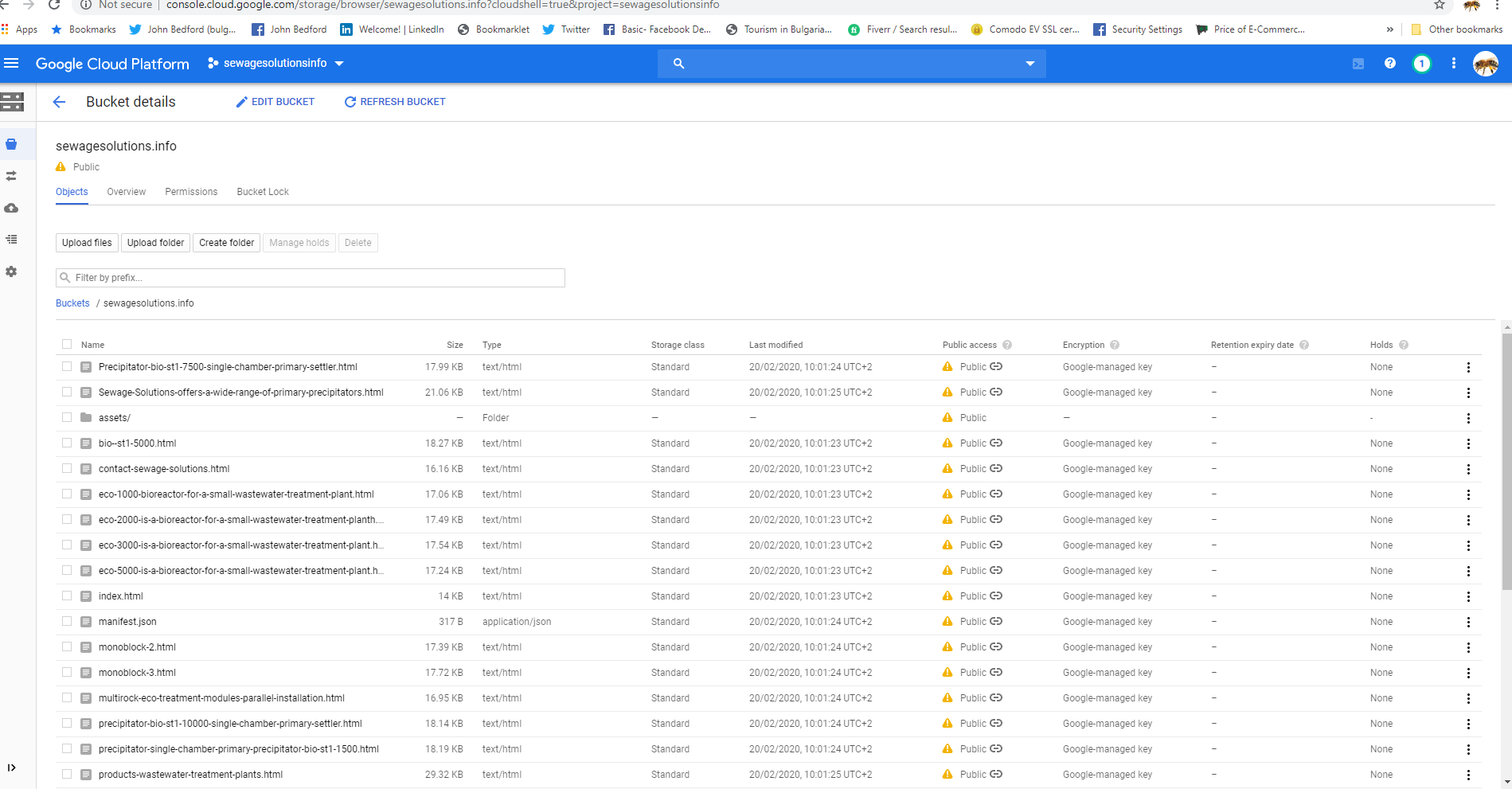Expand the sewagesolutionsinfo project dropdown
1512x789 pixels.
(275, 64)
